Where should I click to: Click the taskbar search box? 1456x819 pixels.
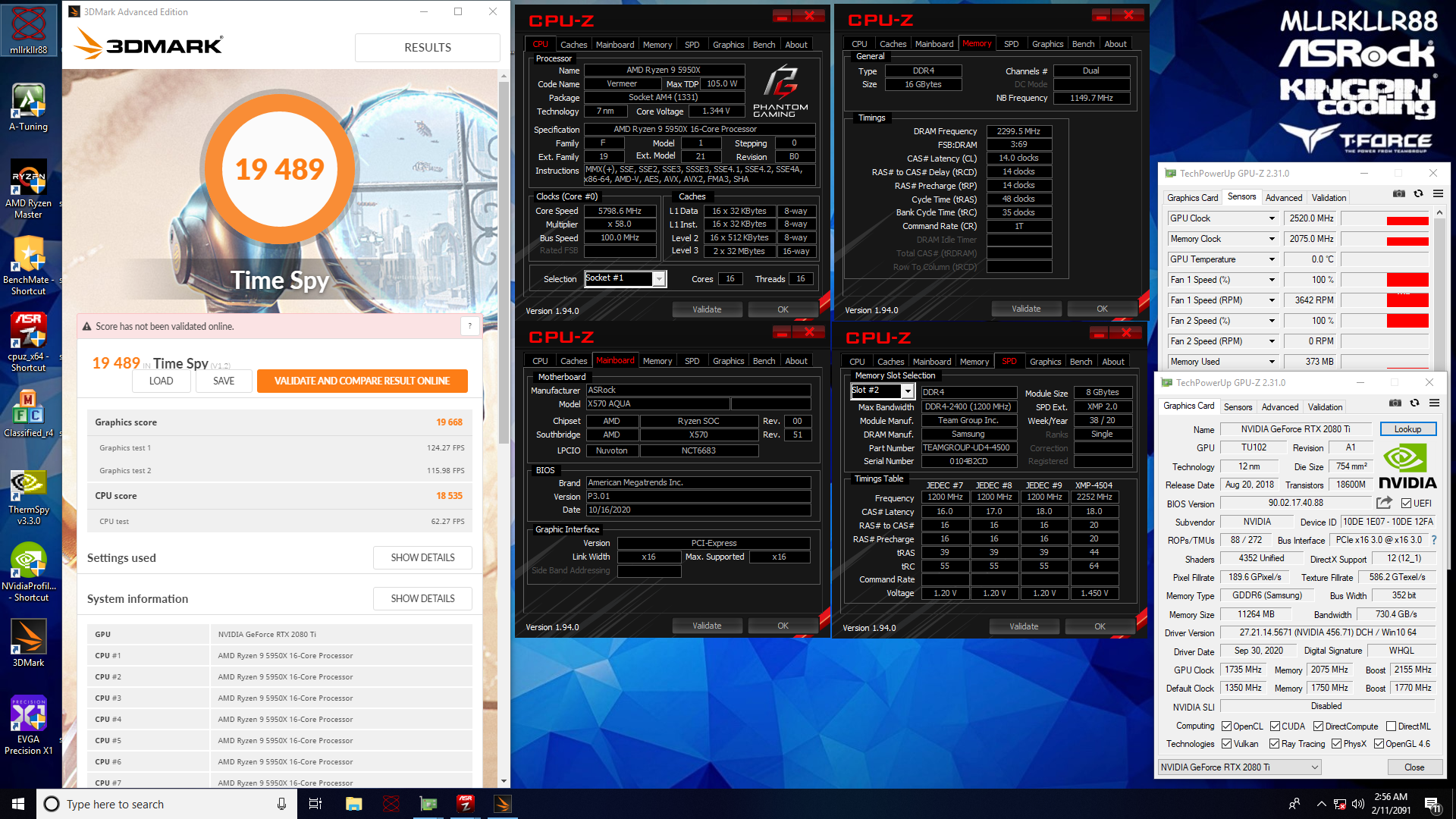167,804
